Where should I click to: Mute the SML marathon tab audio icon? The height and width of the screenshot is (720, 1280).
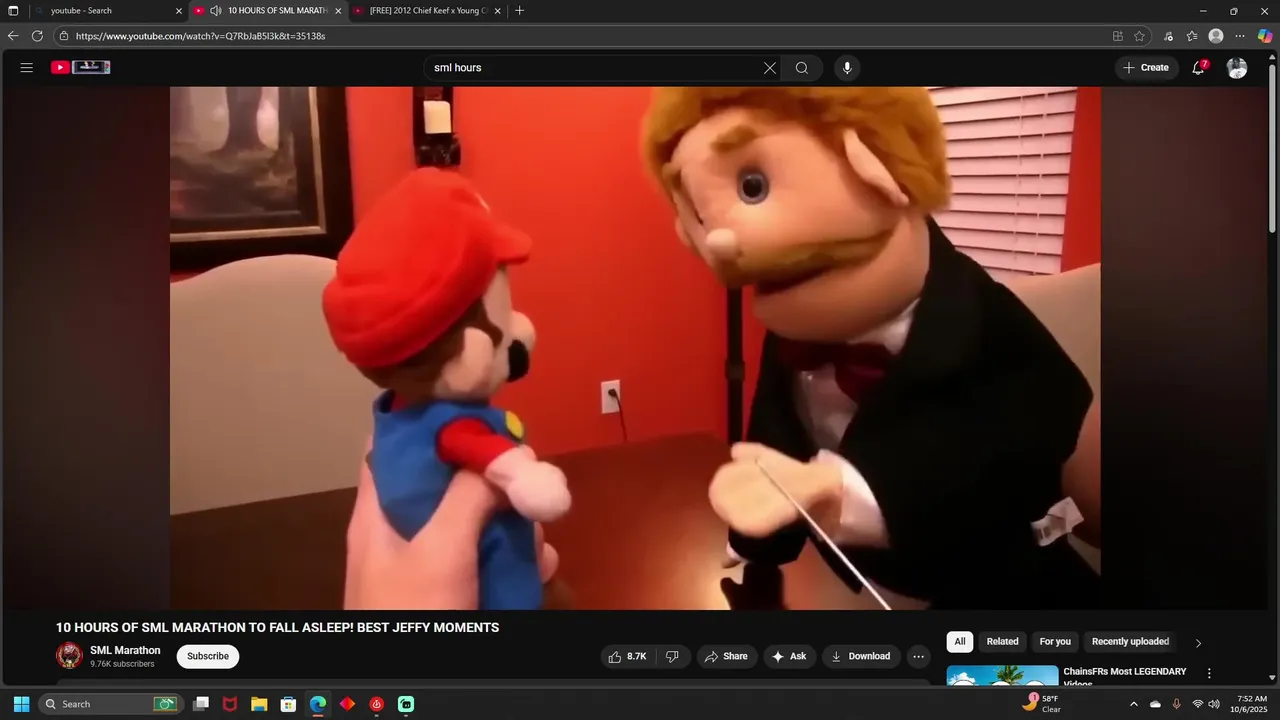point(215,11)
